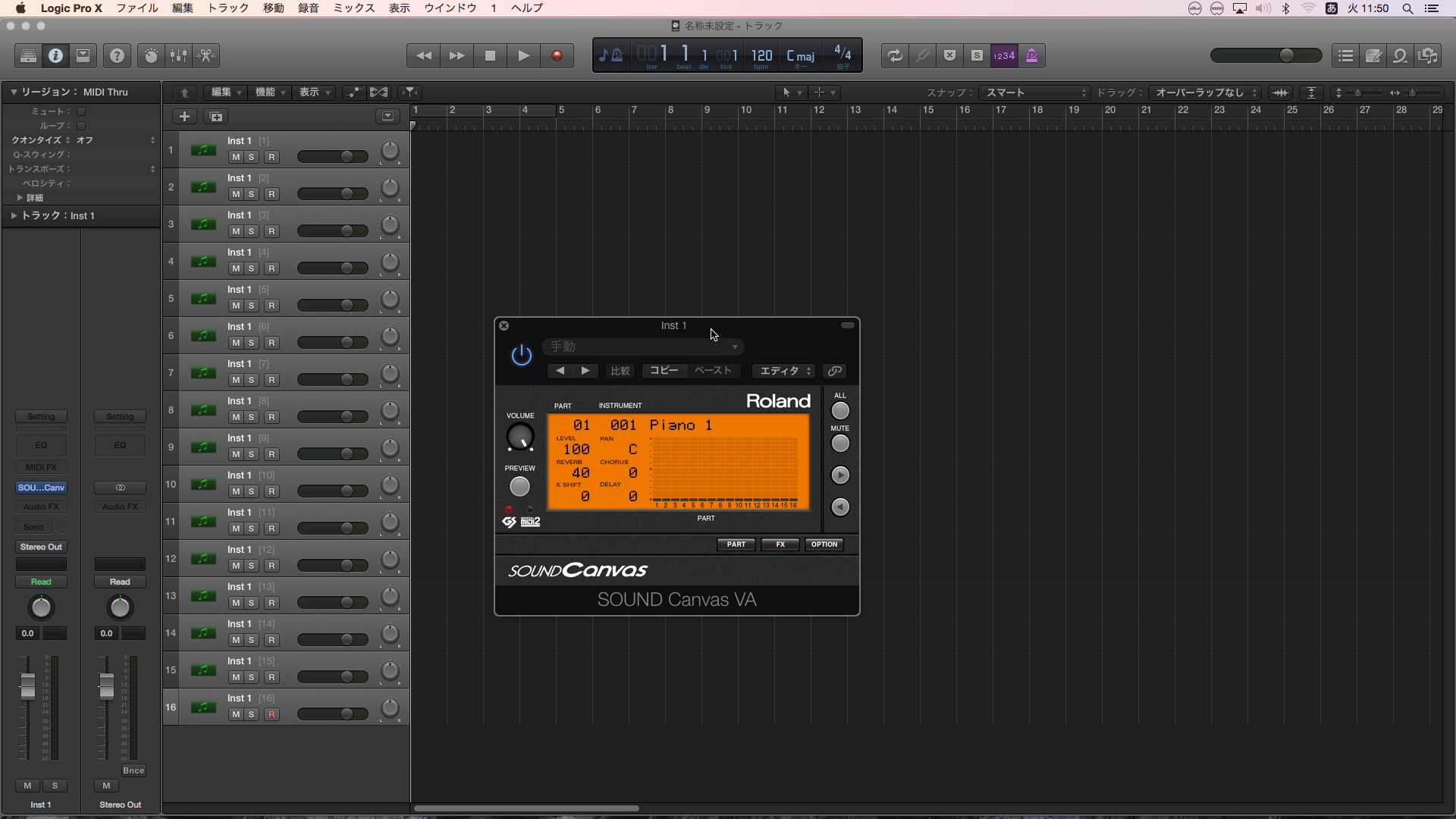
Task: Toggle the ループ checkbox in region inspector
Action: pos(81,126)
